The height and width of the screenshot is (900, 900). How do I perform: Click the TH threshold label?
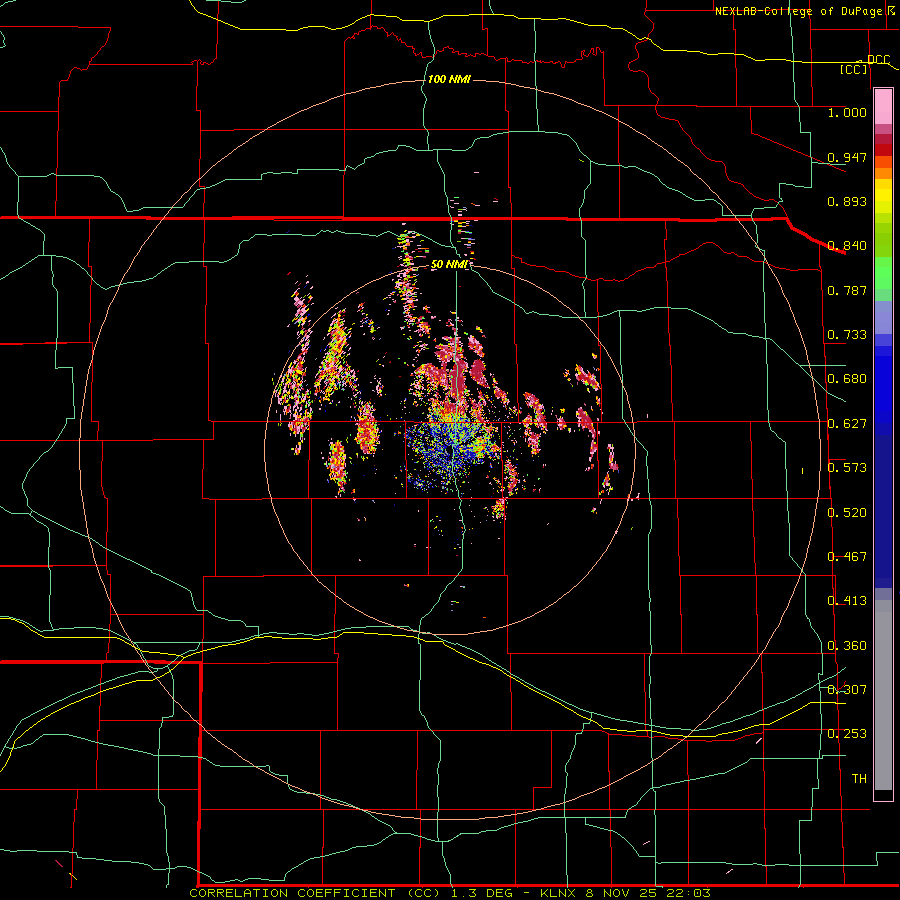(859, 779)
